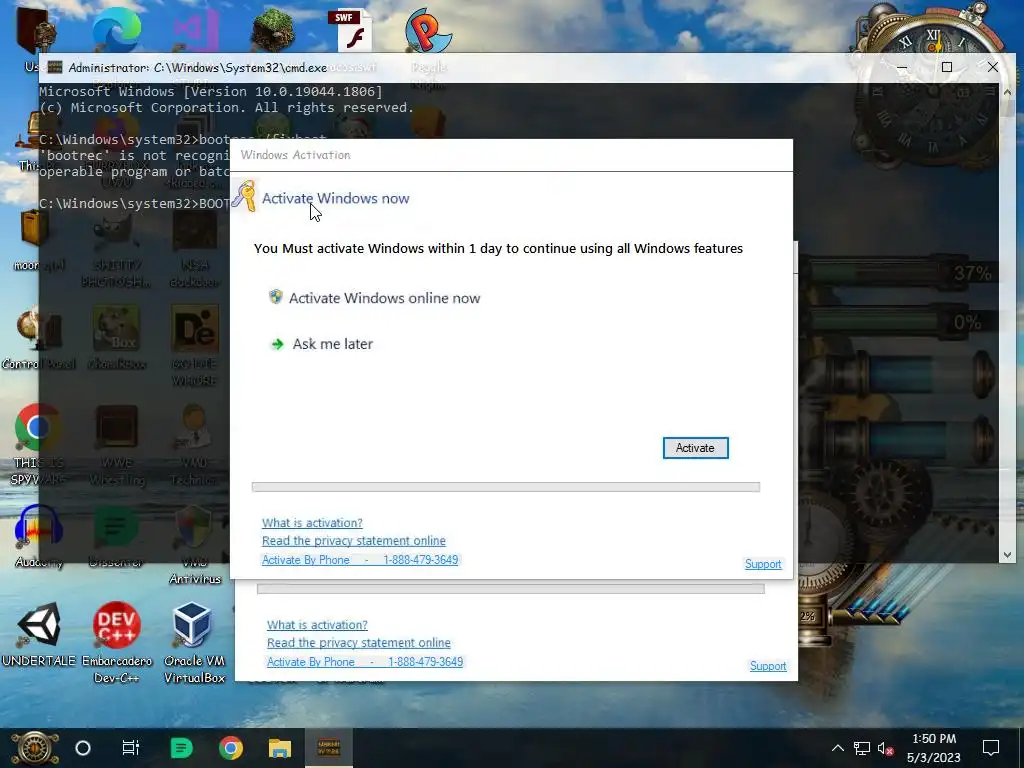Open Visual Studio desktop shortcut
This screenshot has height=768, width=1024.
click(196, 29)
